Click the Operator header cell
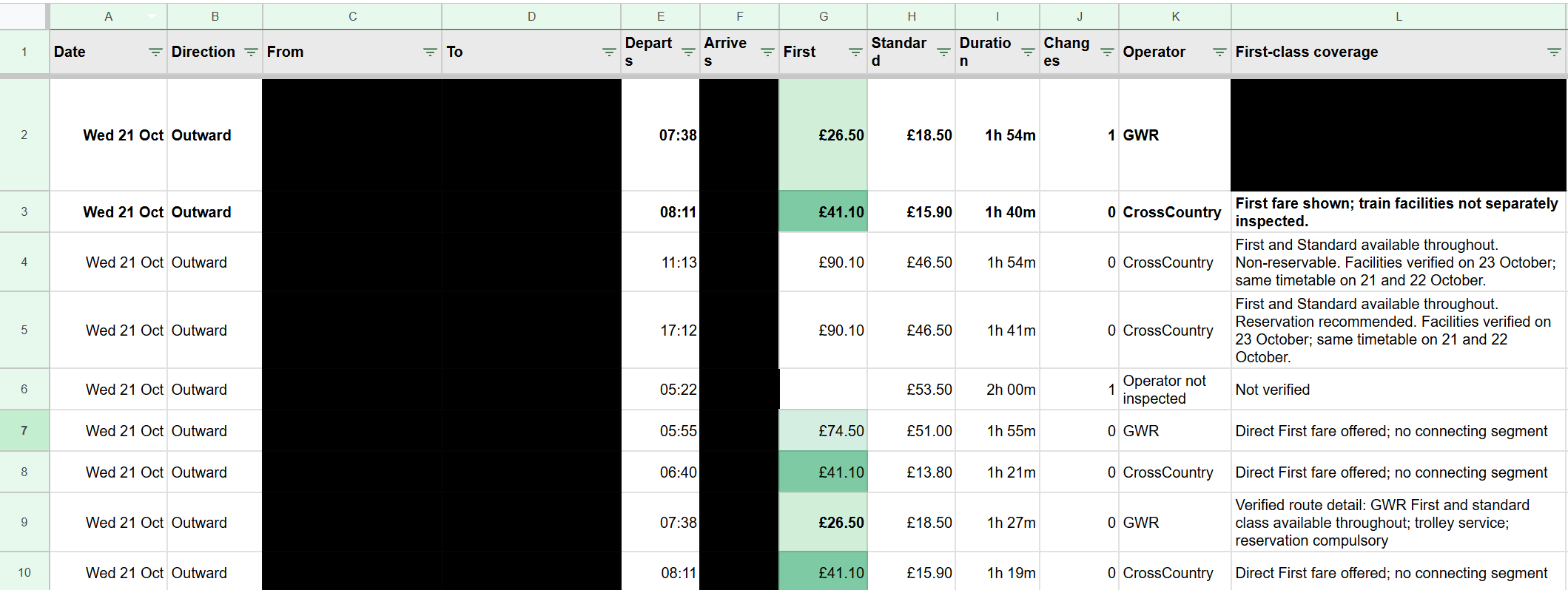 tap(1175, 52)
